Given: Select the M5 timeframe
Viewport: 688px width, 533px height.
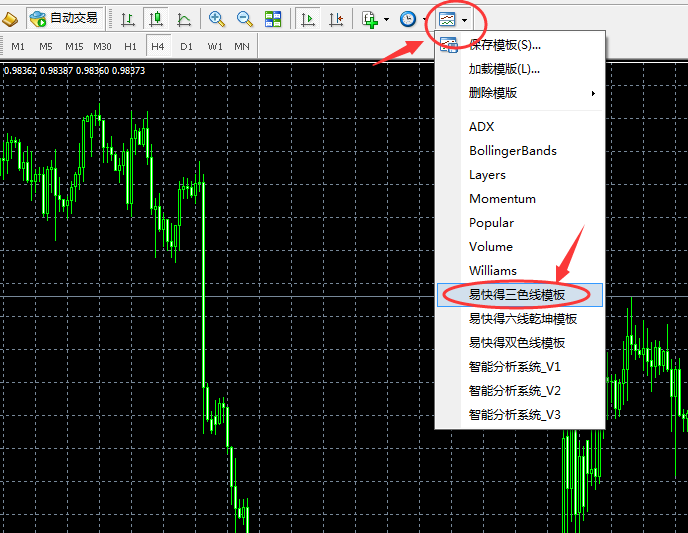Looking at the screenshot, I should coord(46,47).
